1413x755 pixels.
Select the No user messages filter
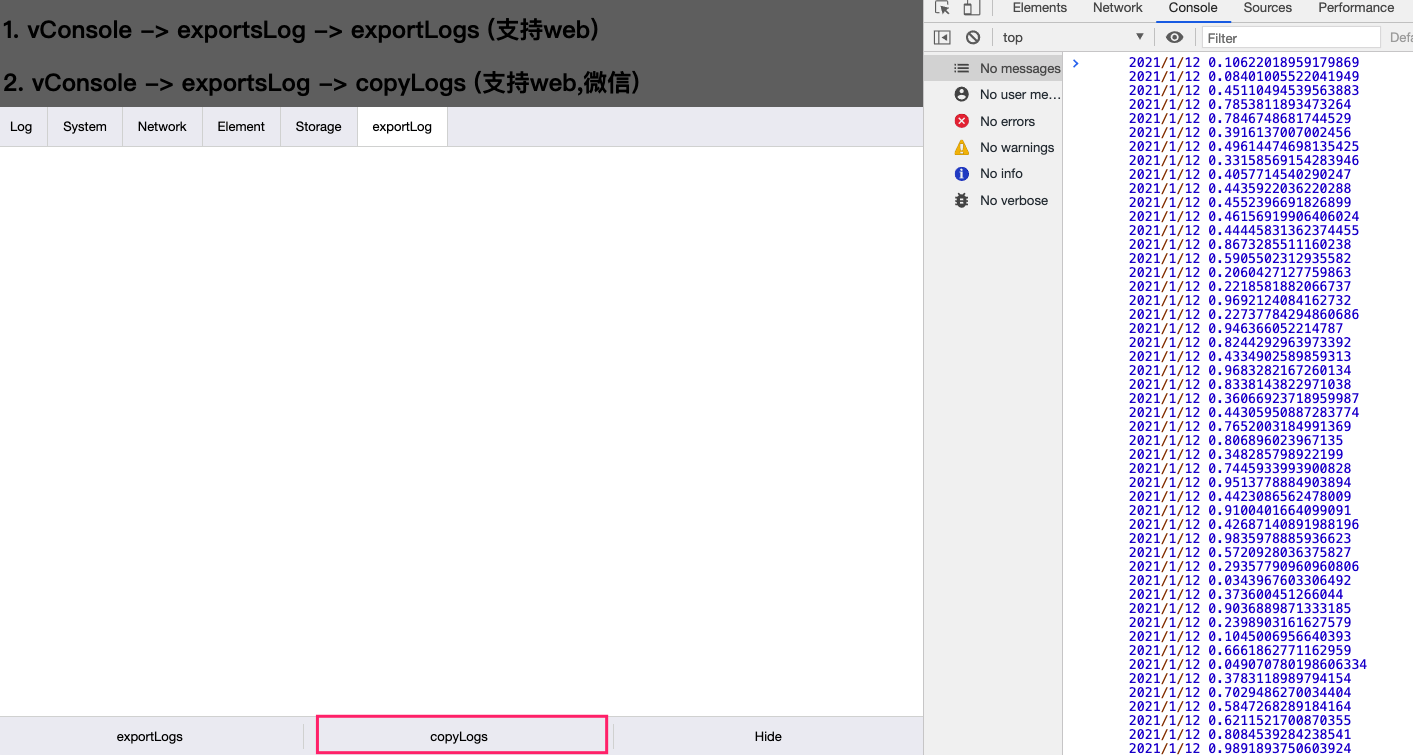993,94
